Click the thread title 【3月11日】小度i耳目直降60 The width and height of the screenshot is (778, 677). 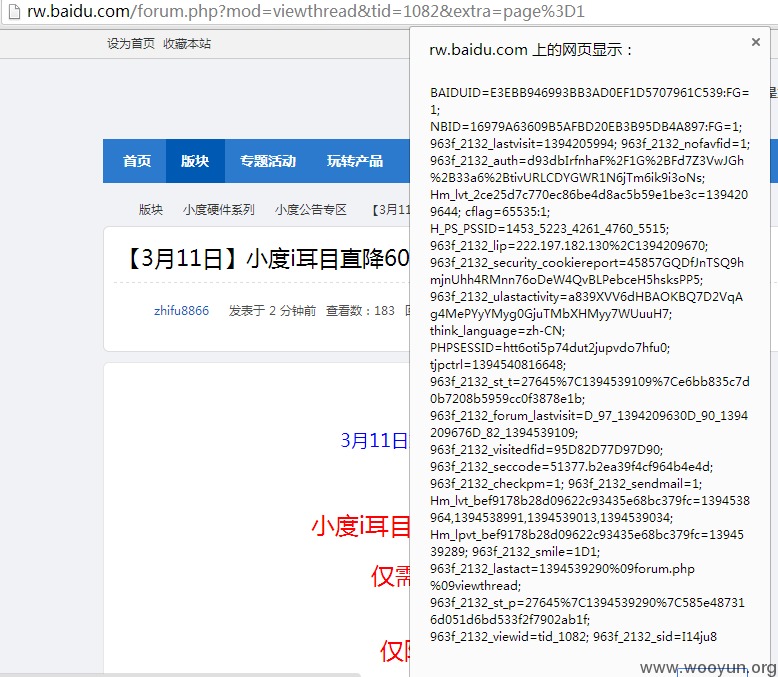coord(268,259)
